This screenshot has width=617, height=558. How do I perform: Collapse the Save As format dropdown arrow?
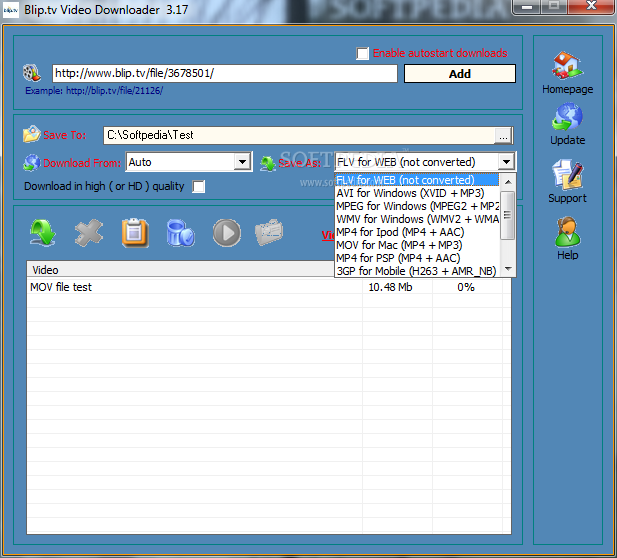(x=506, y=162)
